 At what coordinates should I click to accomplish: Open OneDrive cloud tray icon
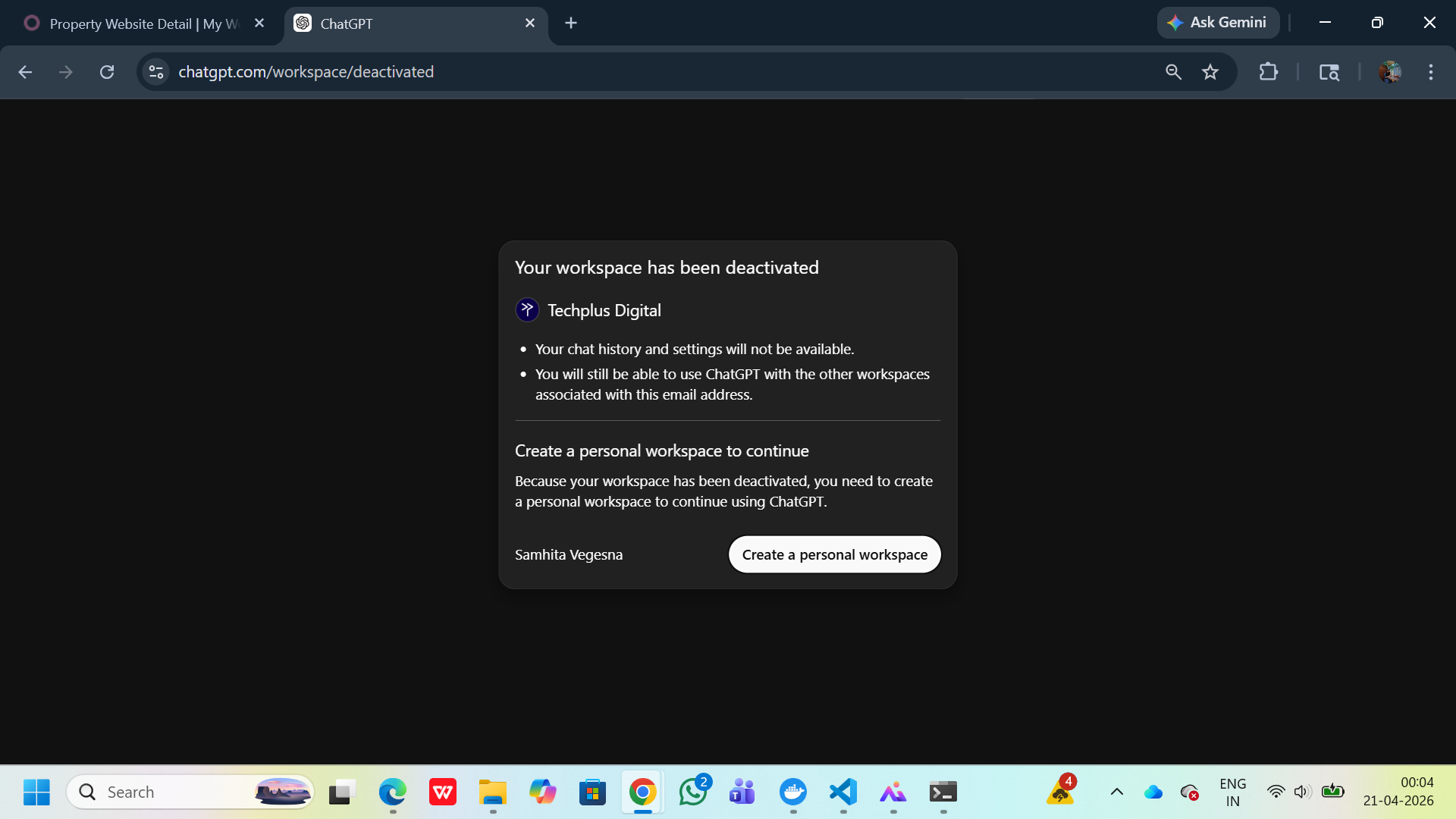pos(1153,792)
